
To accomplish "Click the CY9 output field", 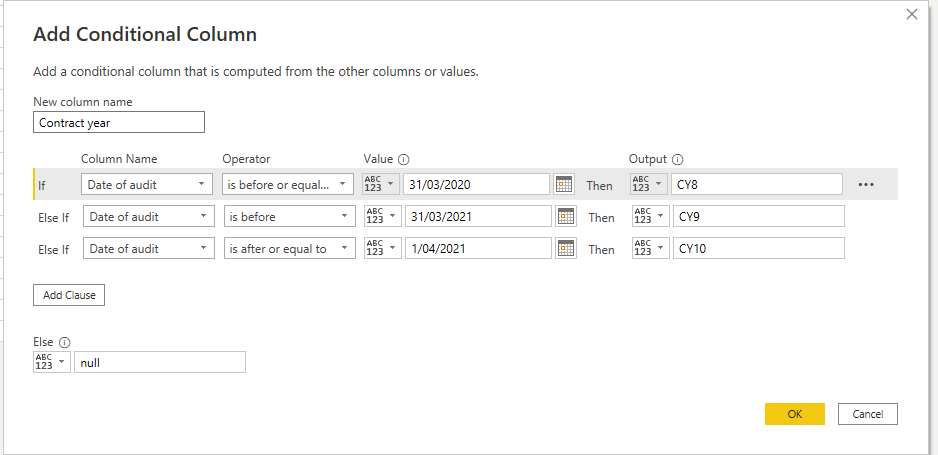I will (x=759, y=216).
